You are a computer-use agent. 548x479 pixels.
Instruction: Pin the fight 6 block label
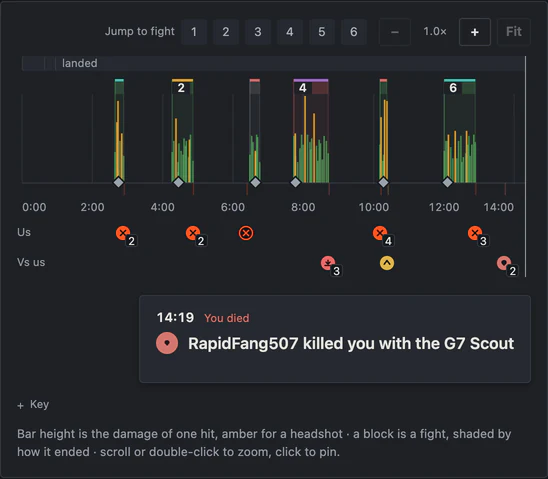453,88
